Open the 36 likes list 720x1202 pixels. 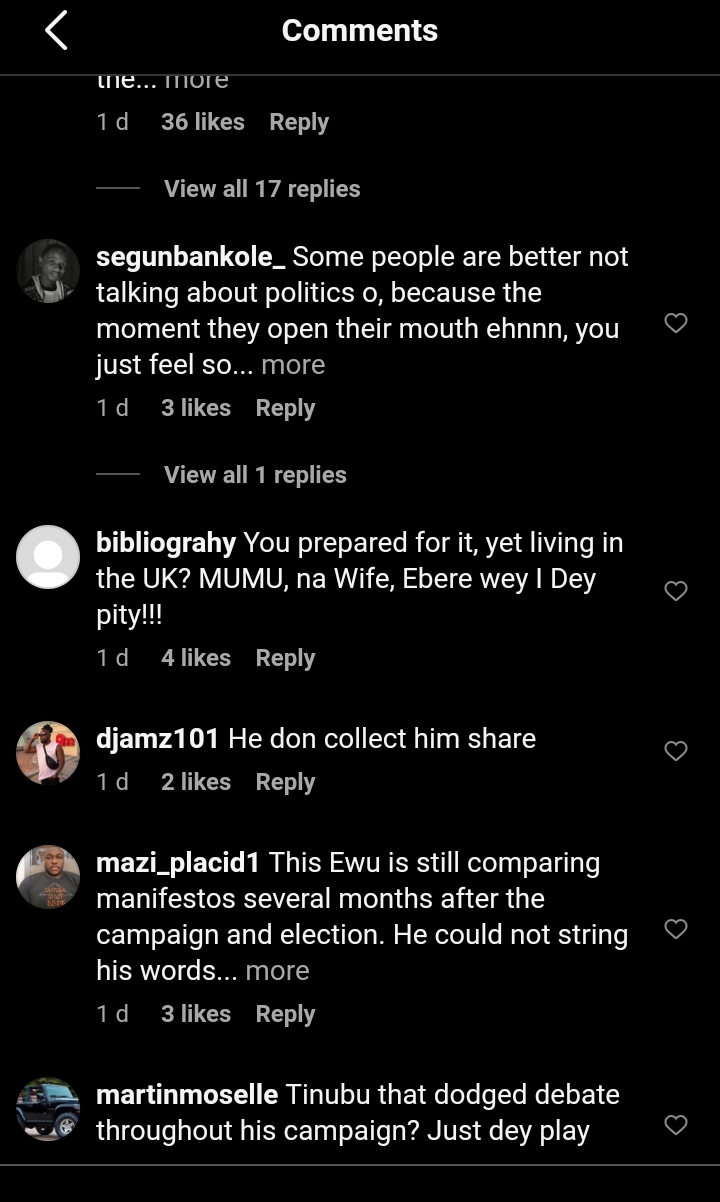point(202,122)
